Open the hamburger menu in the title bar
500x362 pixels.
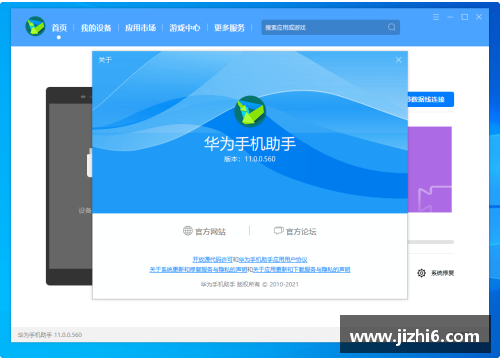436,17
